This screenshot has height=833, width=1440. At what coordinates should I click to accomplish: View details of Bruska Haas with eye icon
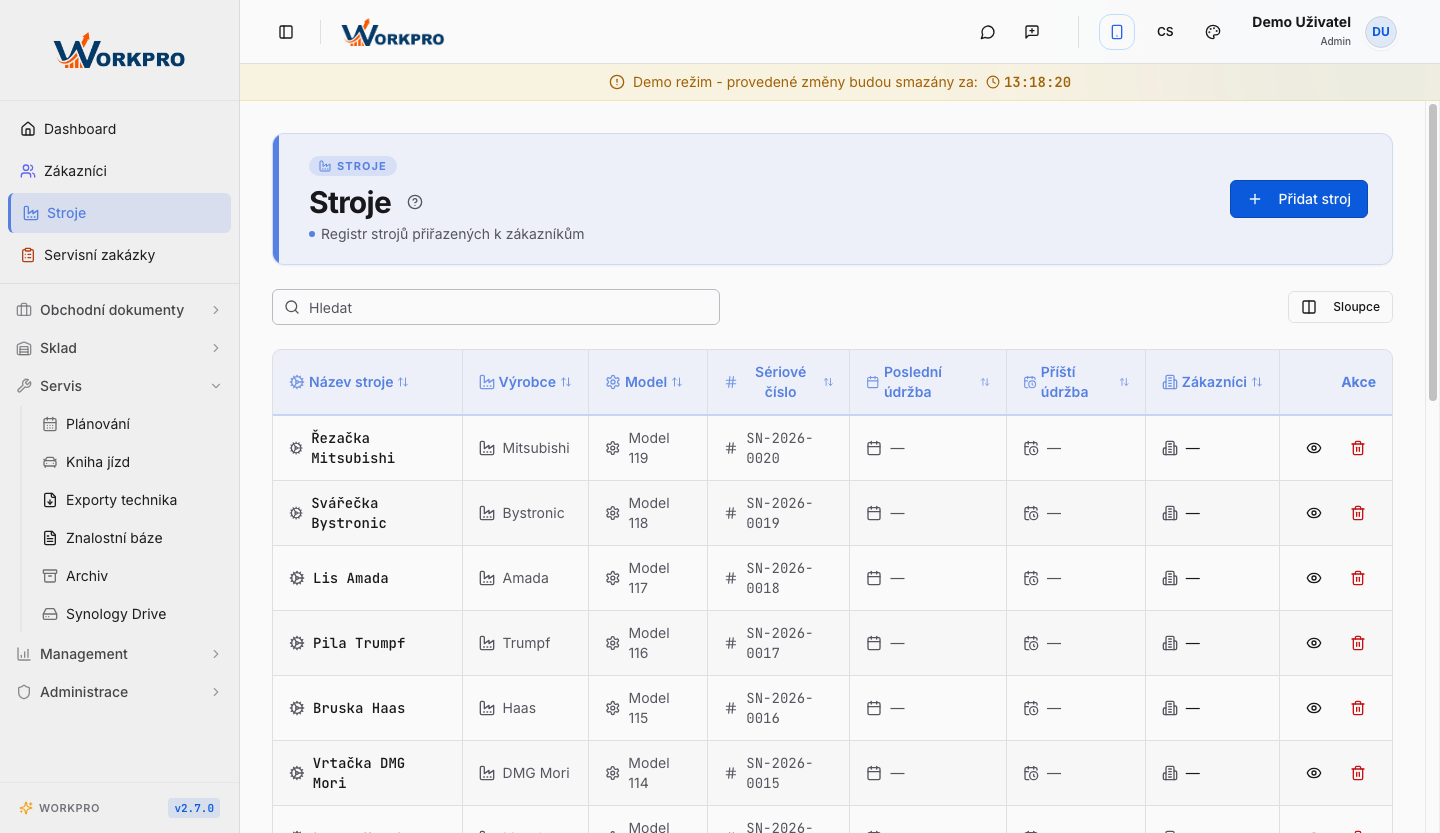1314,708
